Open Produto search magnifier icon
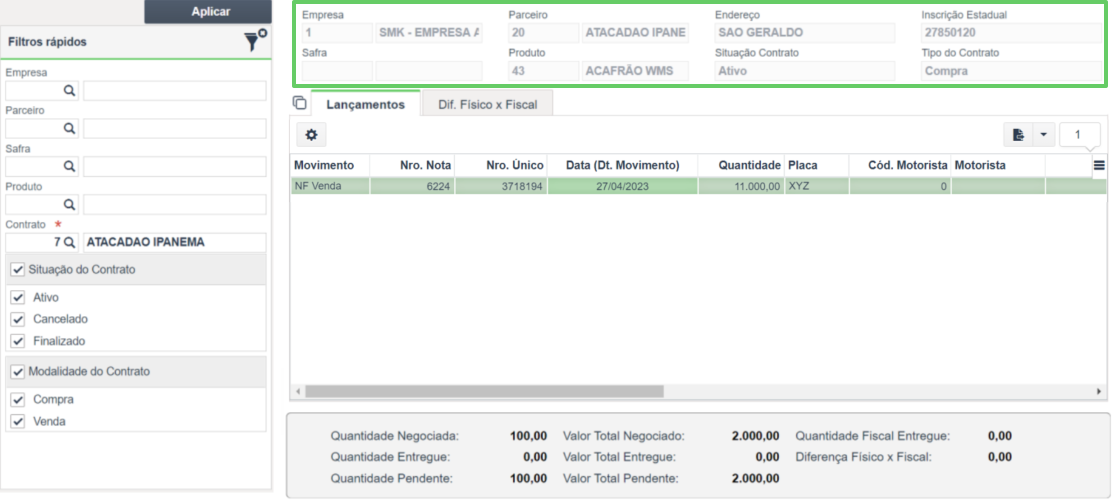Screen dimensions: 1114x500 click(69, 205)
